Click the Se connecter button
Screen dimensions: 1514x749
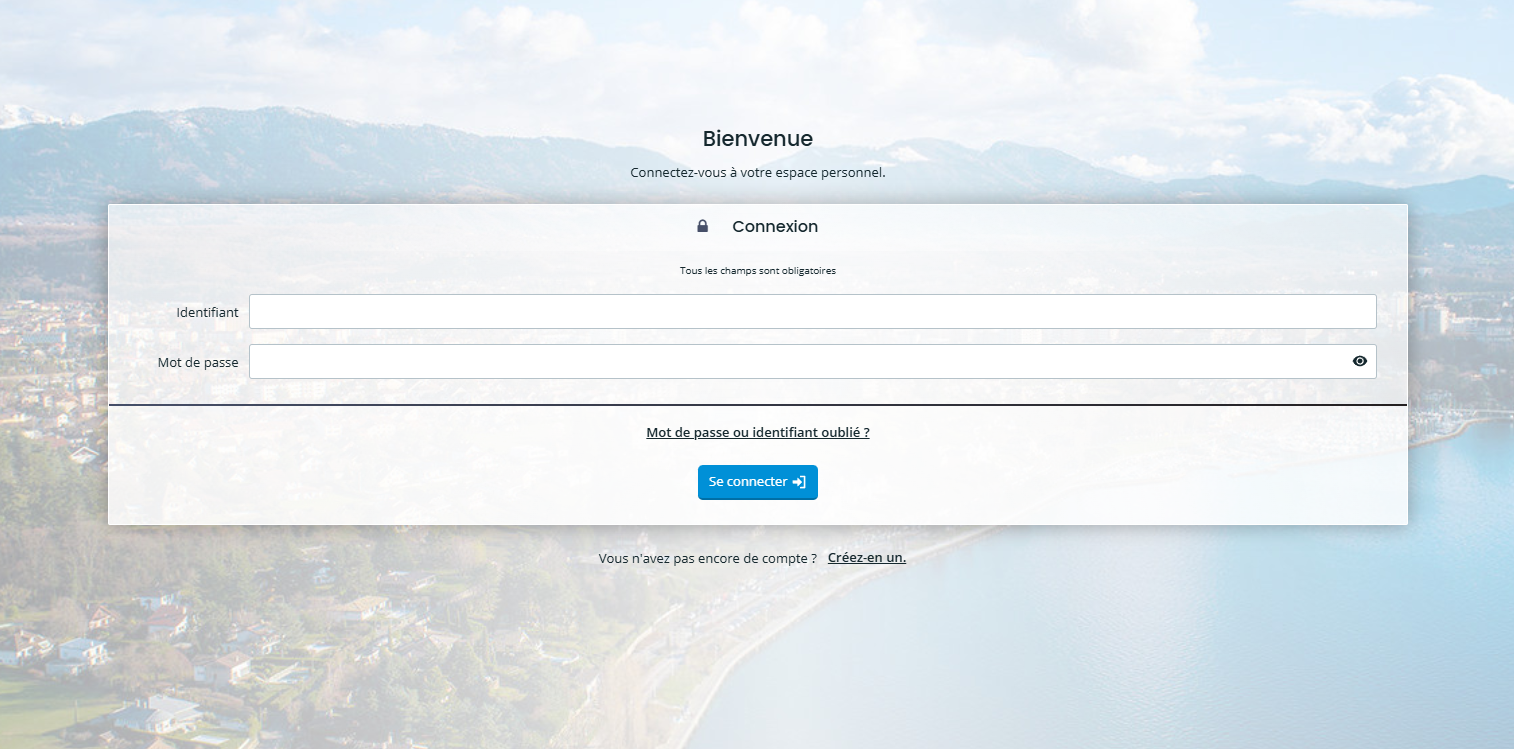(758, 482)
